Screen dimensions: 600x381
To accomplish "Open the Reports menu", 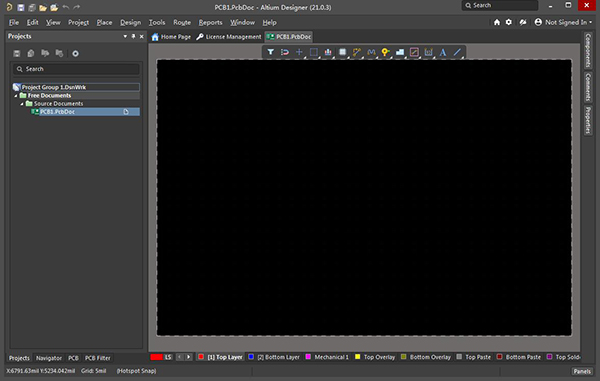I will (x=210, y=23).
